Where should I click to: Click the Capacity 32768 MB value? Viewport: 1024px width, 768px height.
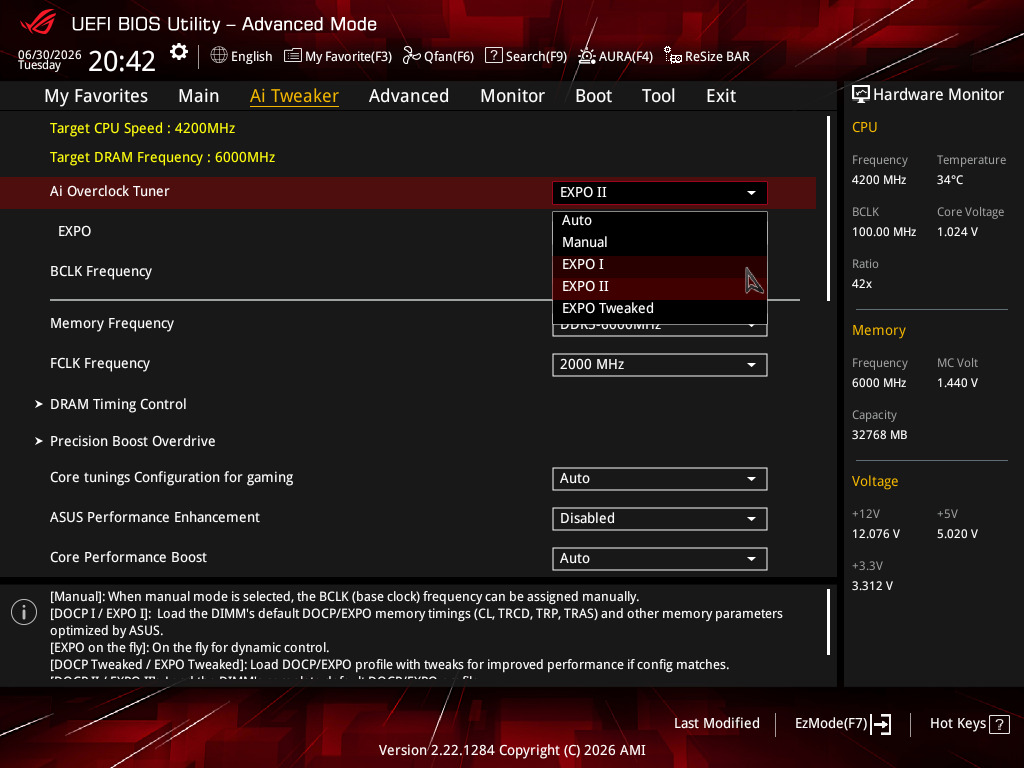pyautogui.click(x=880, y=435)
